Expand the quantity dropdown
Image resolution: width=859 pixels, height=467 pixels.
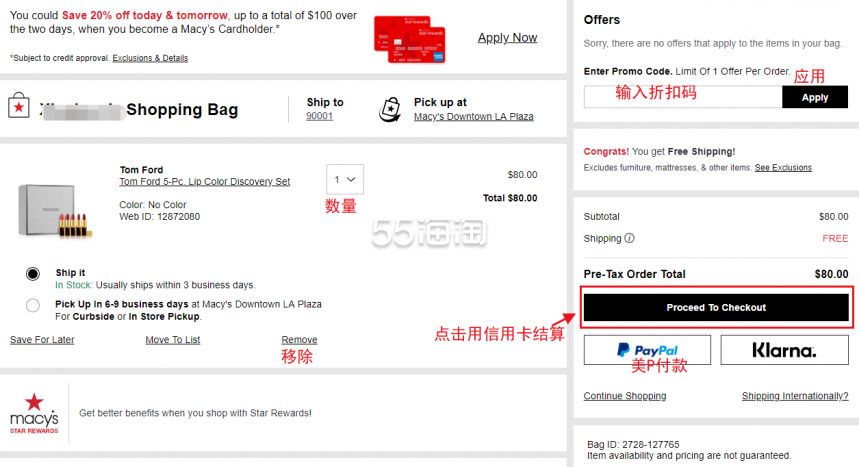(x=345, y=179)
